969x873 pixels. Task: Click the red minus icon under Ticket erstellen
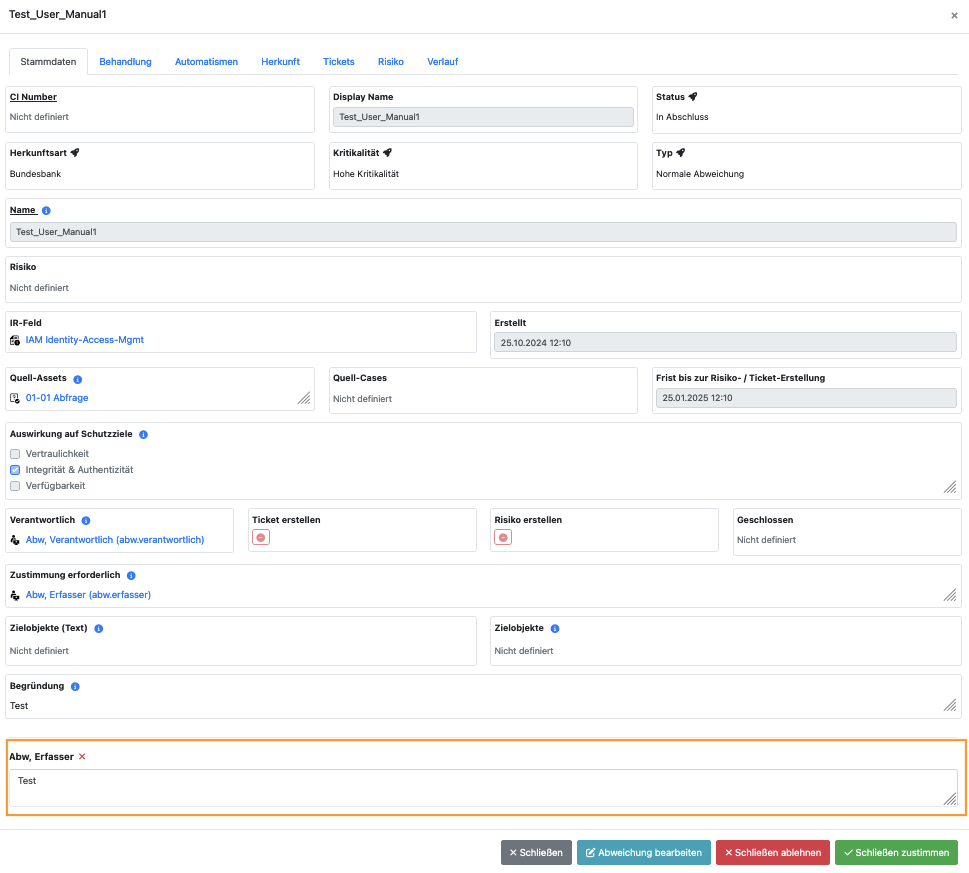coord(261,538)
